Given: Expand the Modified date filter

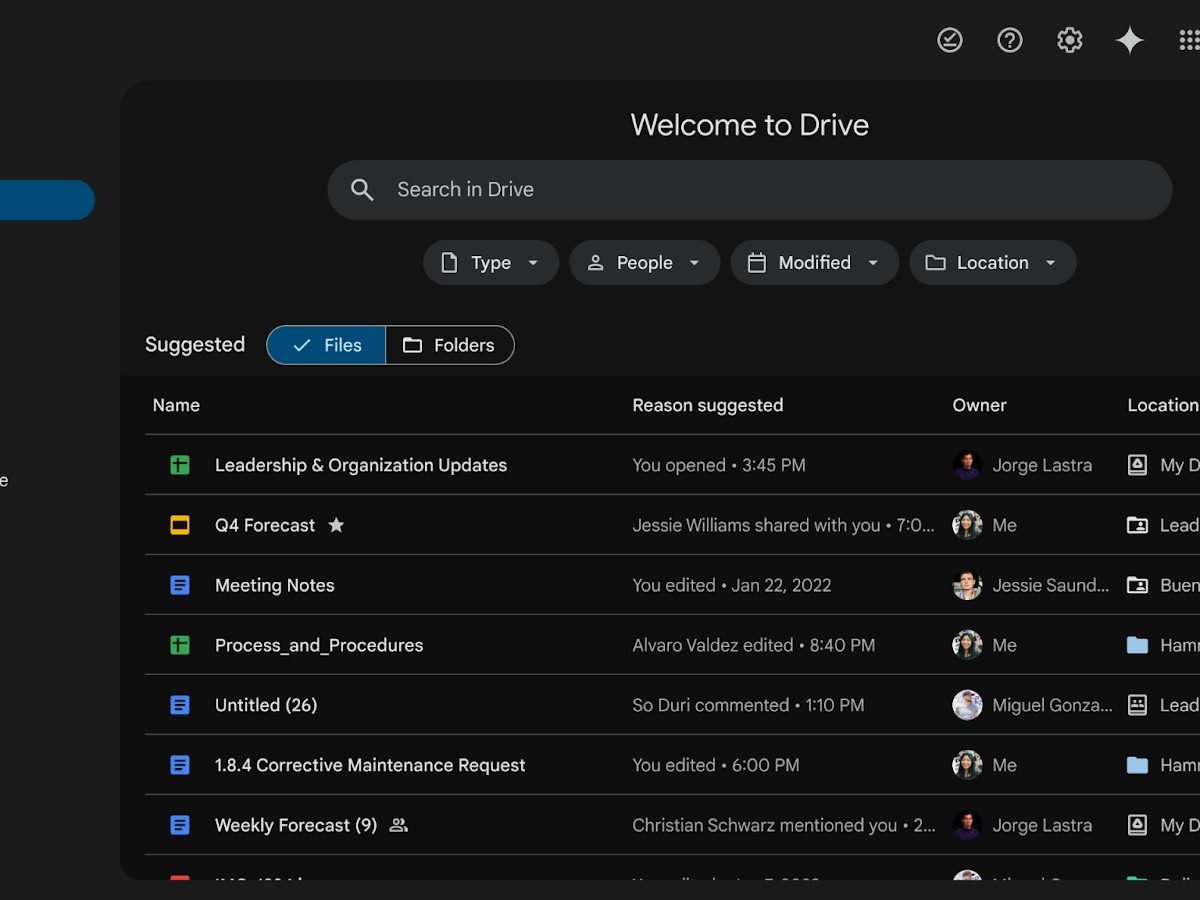Looking at the screenshot, I should pyautogui.click(x=814, y=263).
